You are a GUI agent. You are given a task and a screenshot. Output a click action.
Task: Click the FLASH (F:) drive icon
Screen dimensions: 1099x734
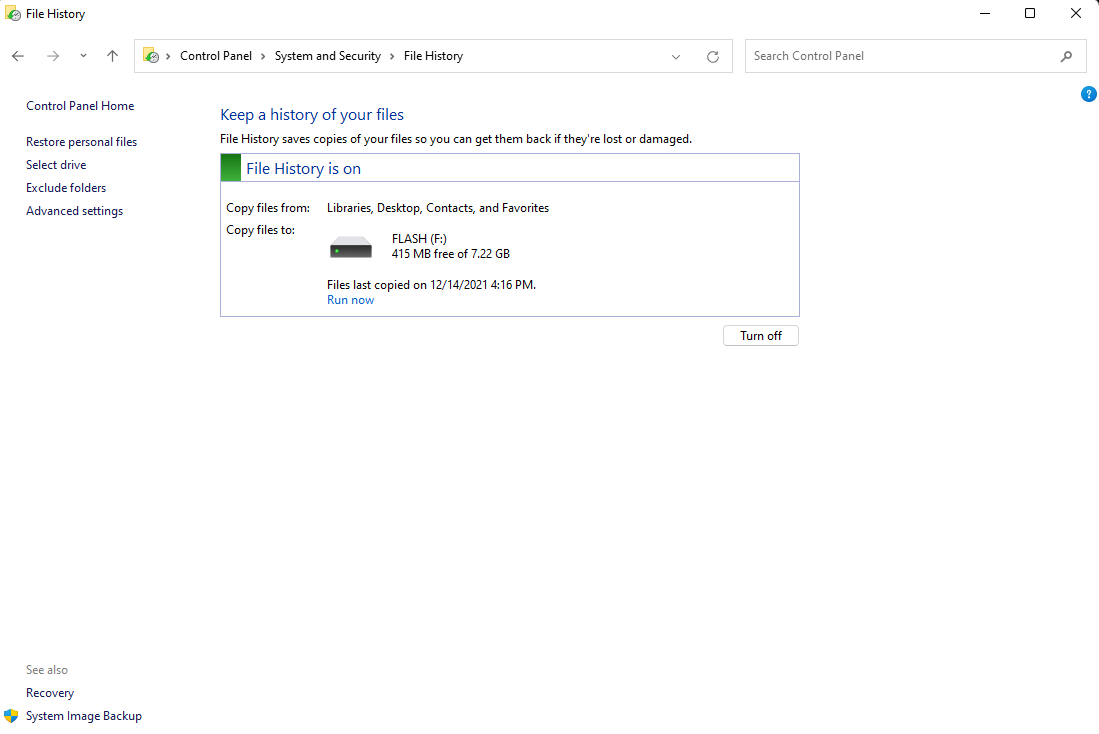tap(350, 246)
